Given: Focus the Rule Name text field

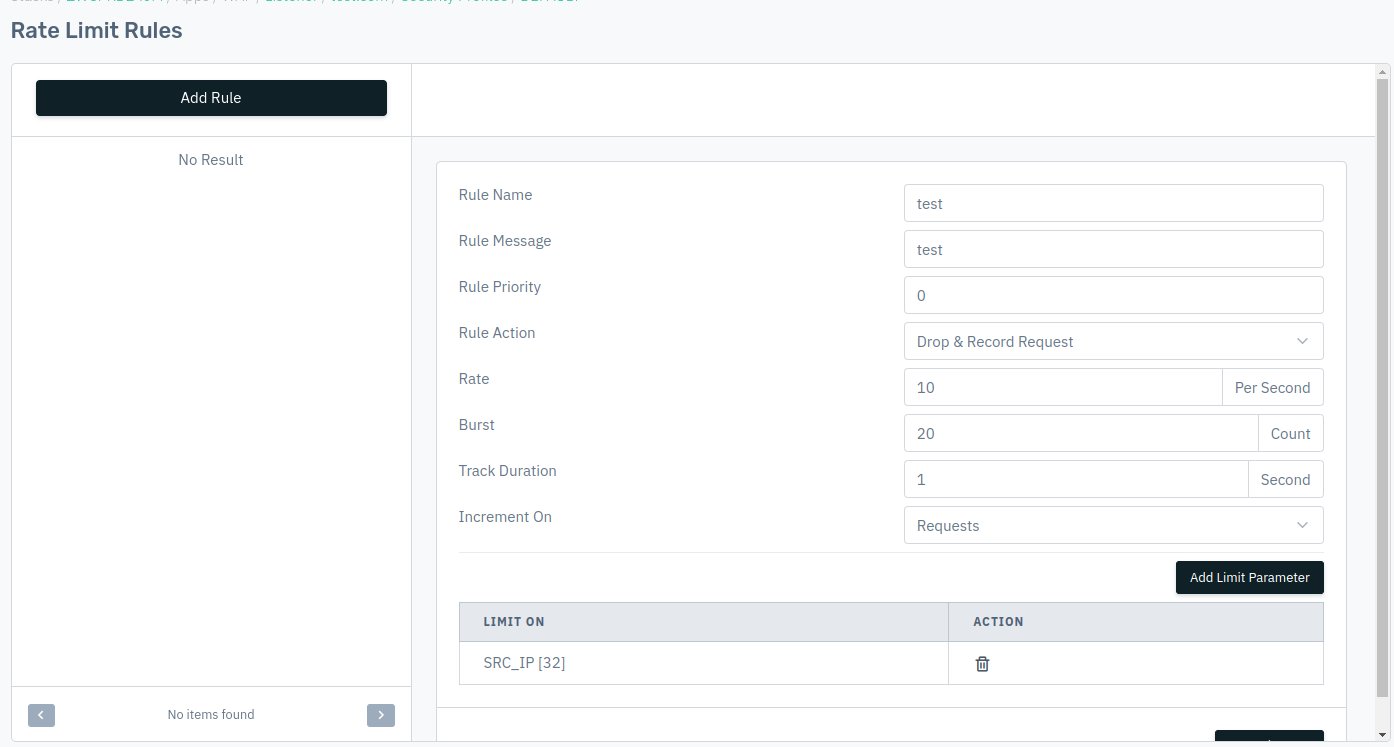Looking at the screenshot, I should click(x=1113, y=203).
